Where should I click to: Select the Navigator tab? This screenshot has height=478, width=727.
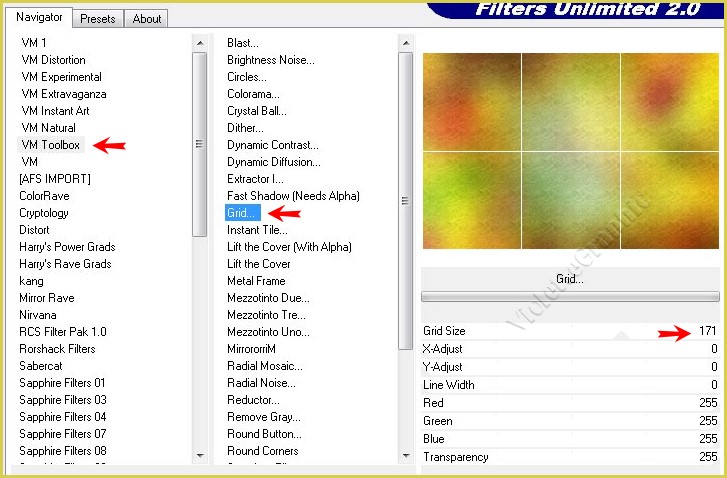click(39, 17)
